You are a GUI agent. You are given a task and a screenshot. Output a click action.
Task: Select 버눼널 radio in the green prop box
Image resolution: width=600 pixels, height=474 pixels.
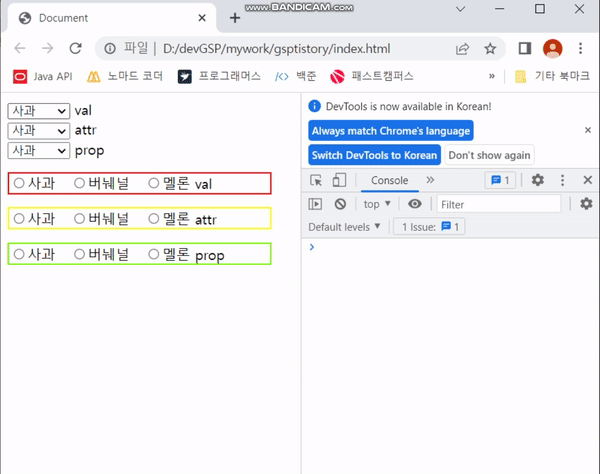pyautogui.click(x=79, y=254)
